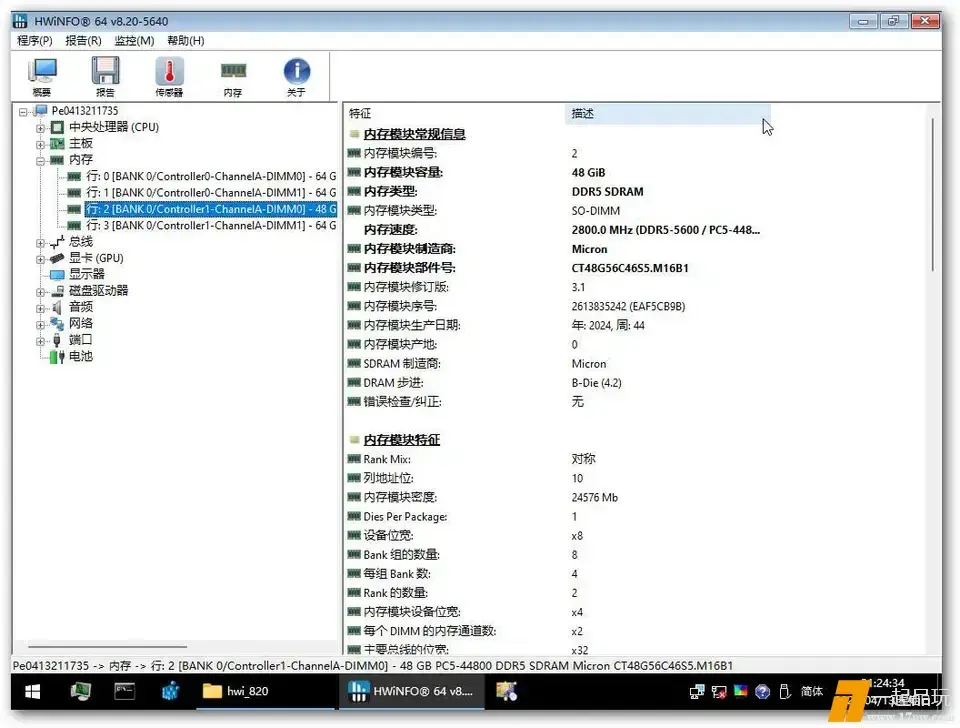The width and height of the screenshot is (960, 728).
Task: Click the 24576 Mb density value
Action: 594,497
